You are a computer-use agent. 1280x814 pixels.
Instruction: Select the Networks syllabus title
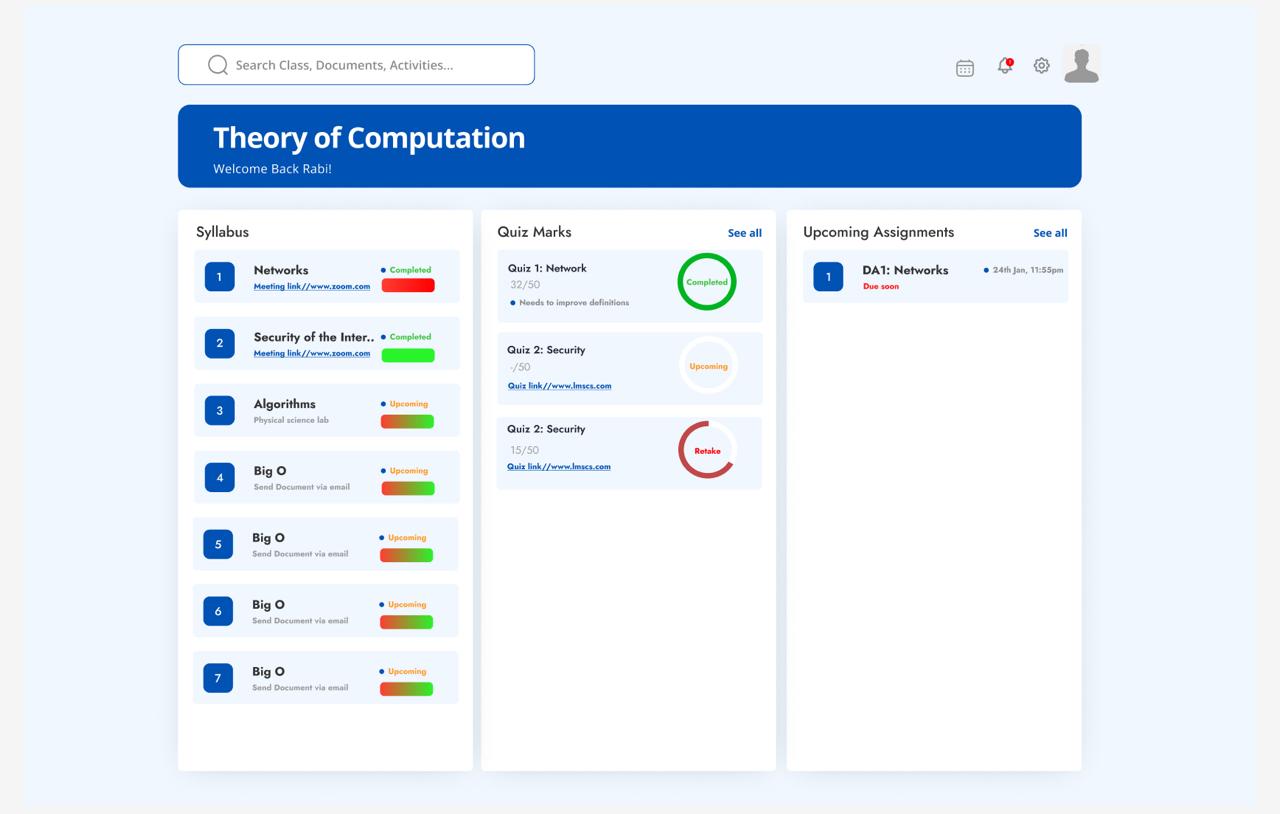coord(281,270)
